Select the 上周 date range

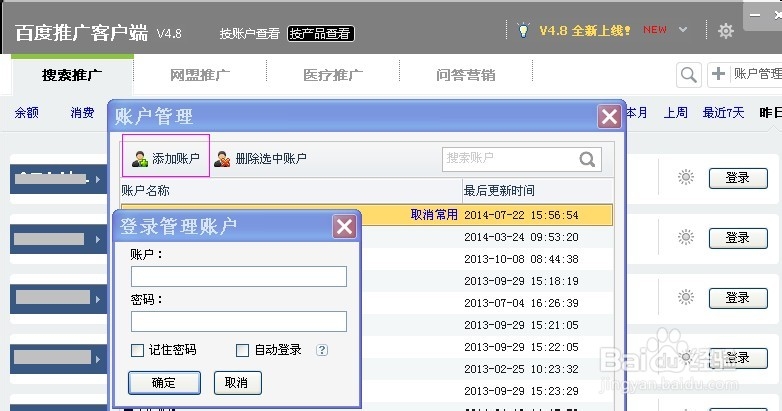[675, 113]
